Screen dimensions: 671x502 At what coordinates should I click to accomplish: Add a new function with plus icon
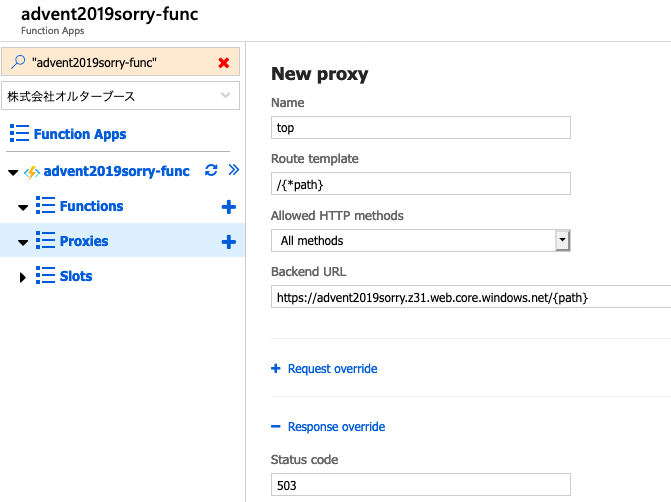click(x=228, y=207)
